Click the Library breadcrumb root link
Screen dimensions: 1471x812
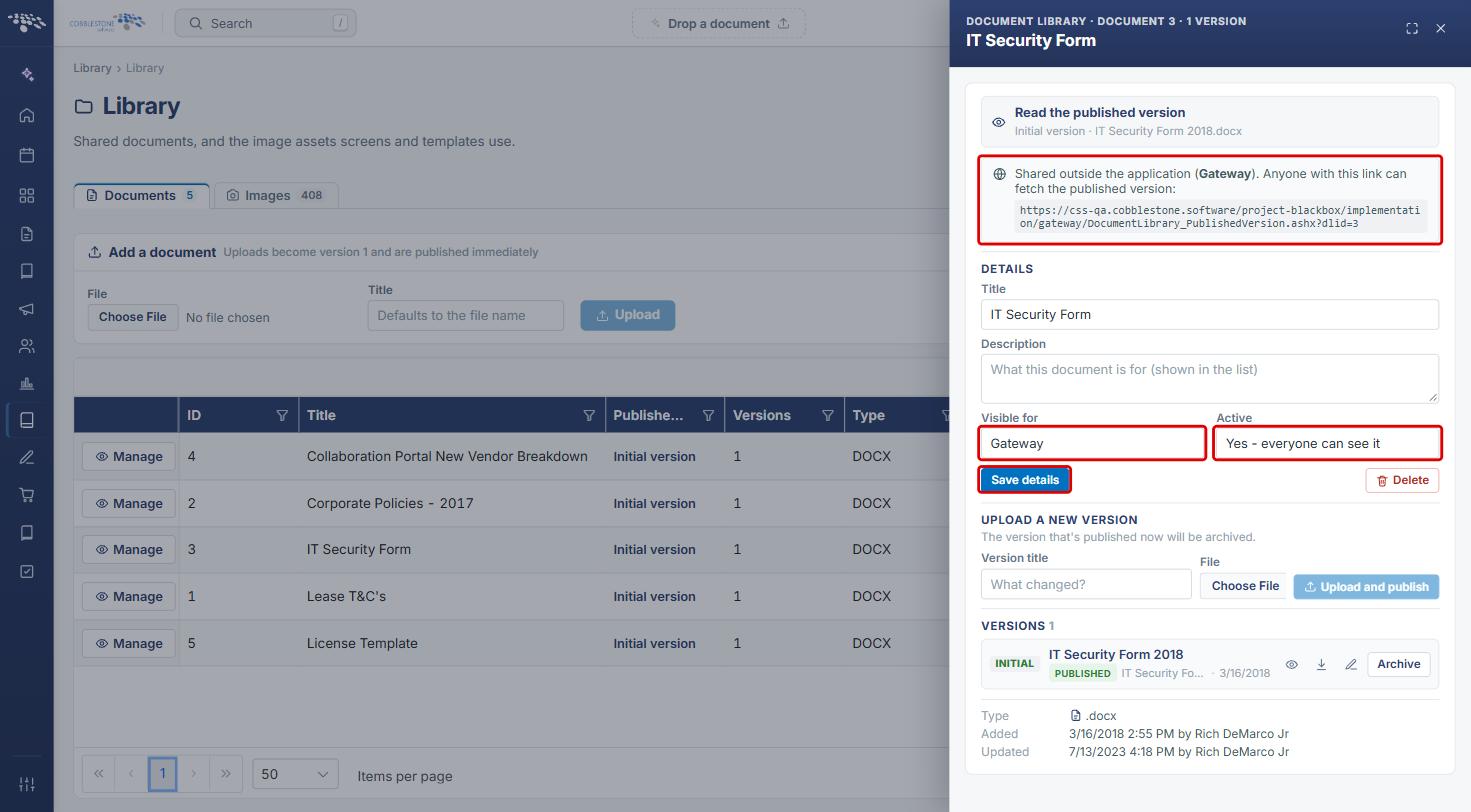point(92,68)
